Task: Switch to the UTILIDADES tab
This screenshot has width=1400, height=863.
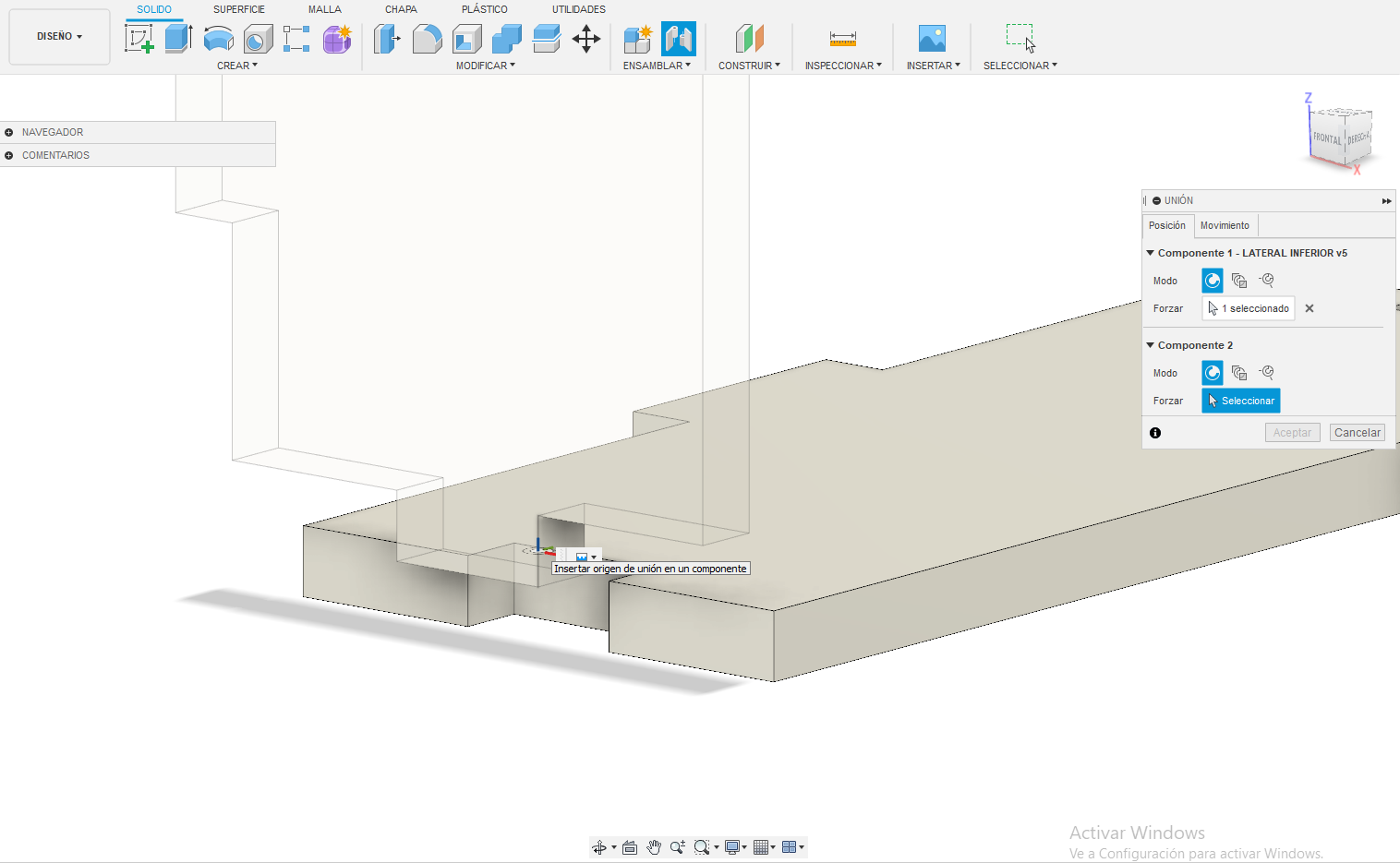Action: pyautogui.click(x=579, y=9)
